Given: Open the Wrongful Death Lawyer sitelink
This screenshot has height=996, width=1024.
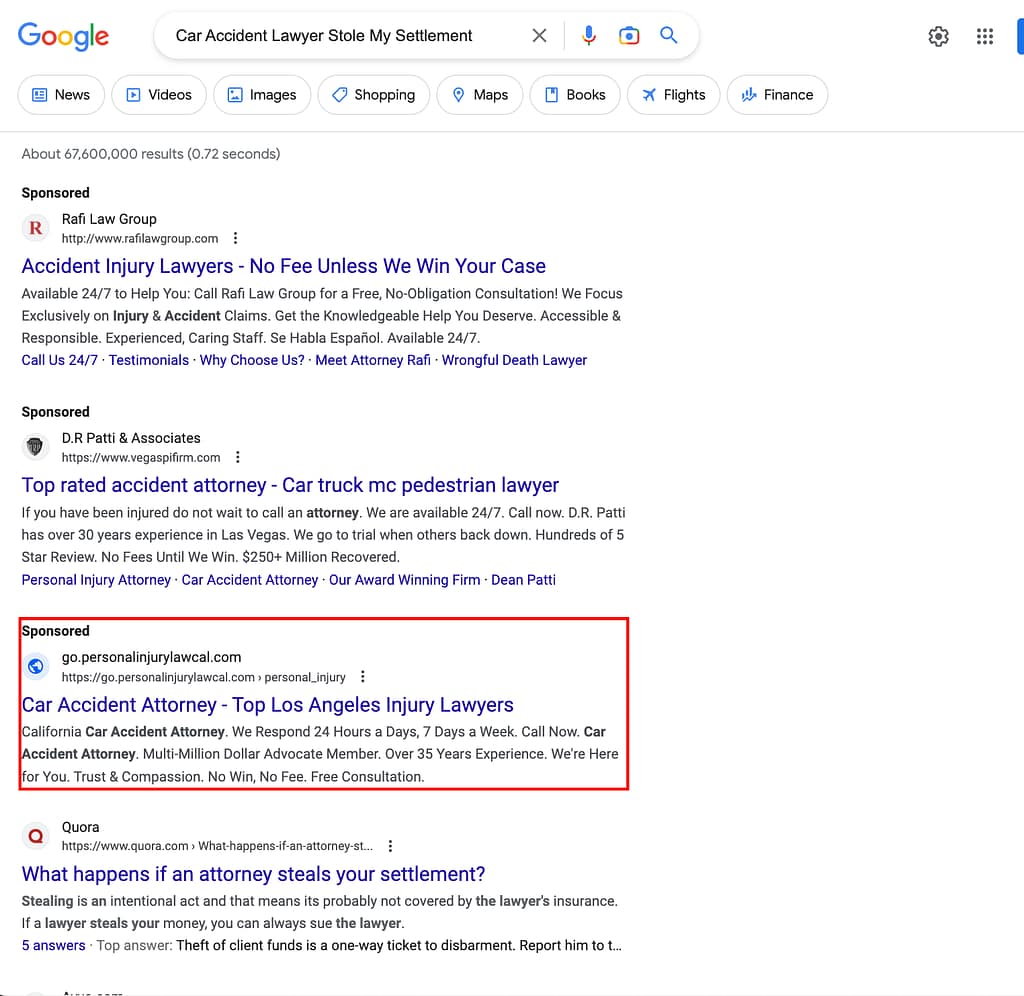Looking at the screenshot, I should [515, 360].
